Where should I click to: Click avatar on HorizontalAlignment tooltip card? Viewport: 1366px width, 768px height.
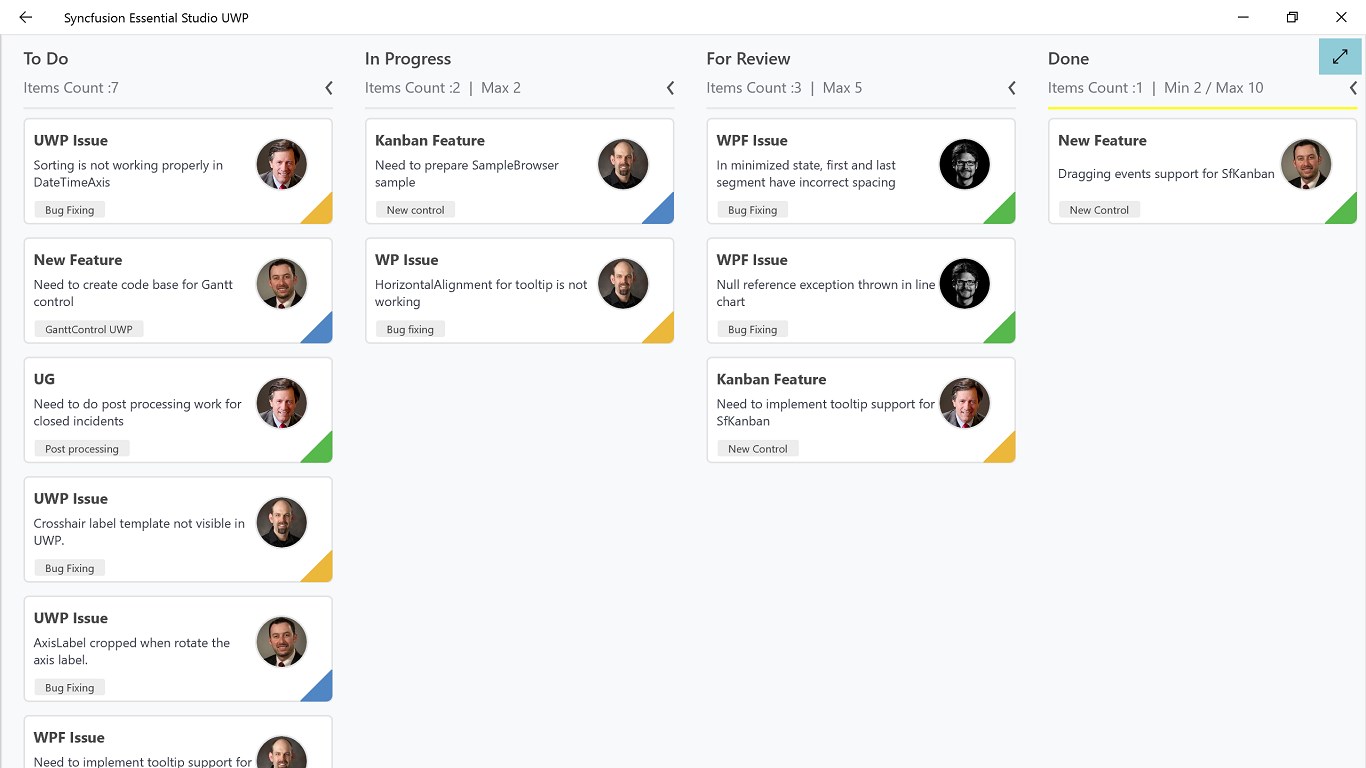(623, 284)
